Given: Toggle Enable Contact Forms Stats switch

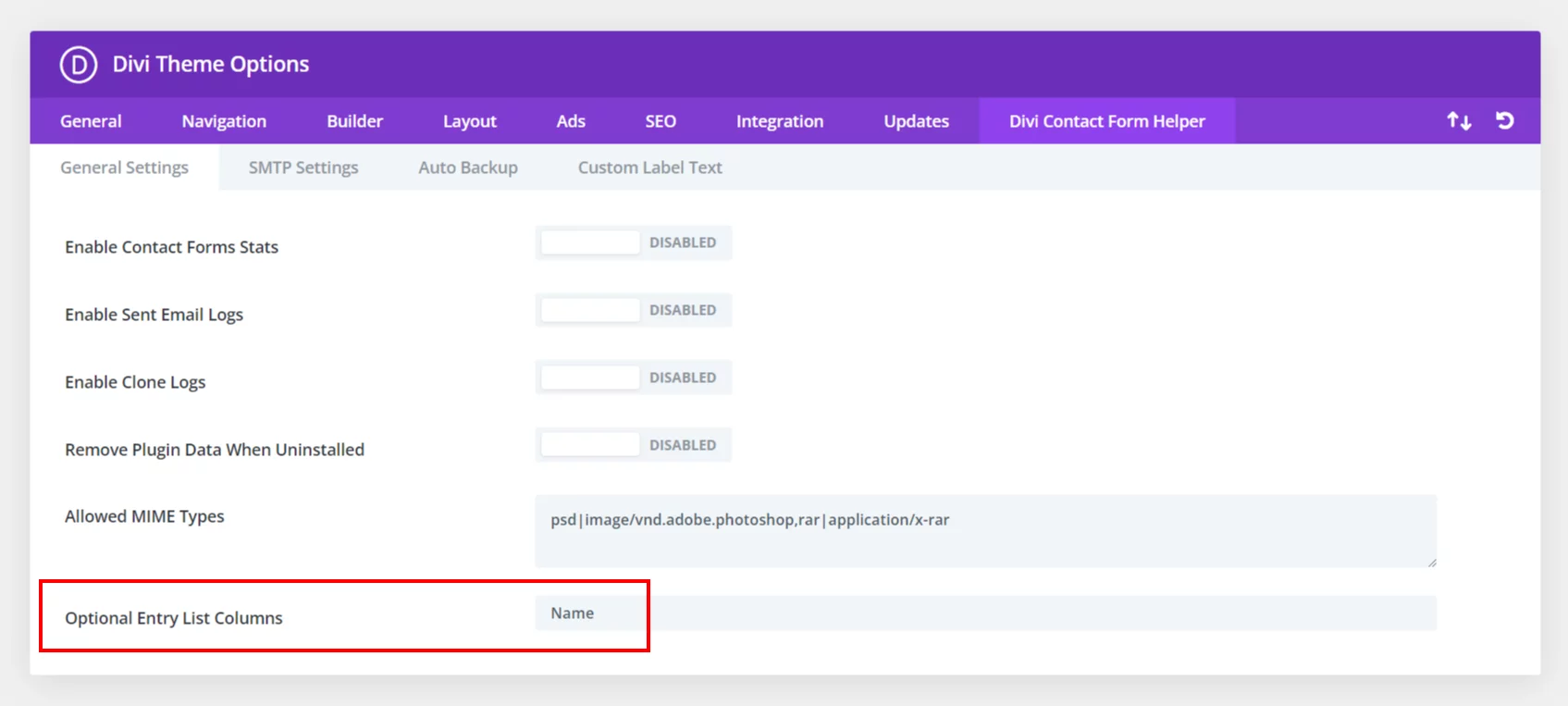Looking at the screenshot, I should [634, 242].
